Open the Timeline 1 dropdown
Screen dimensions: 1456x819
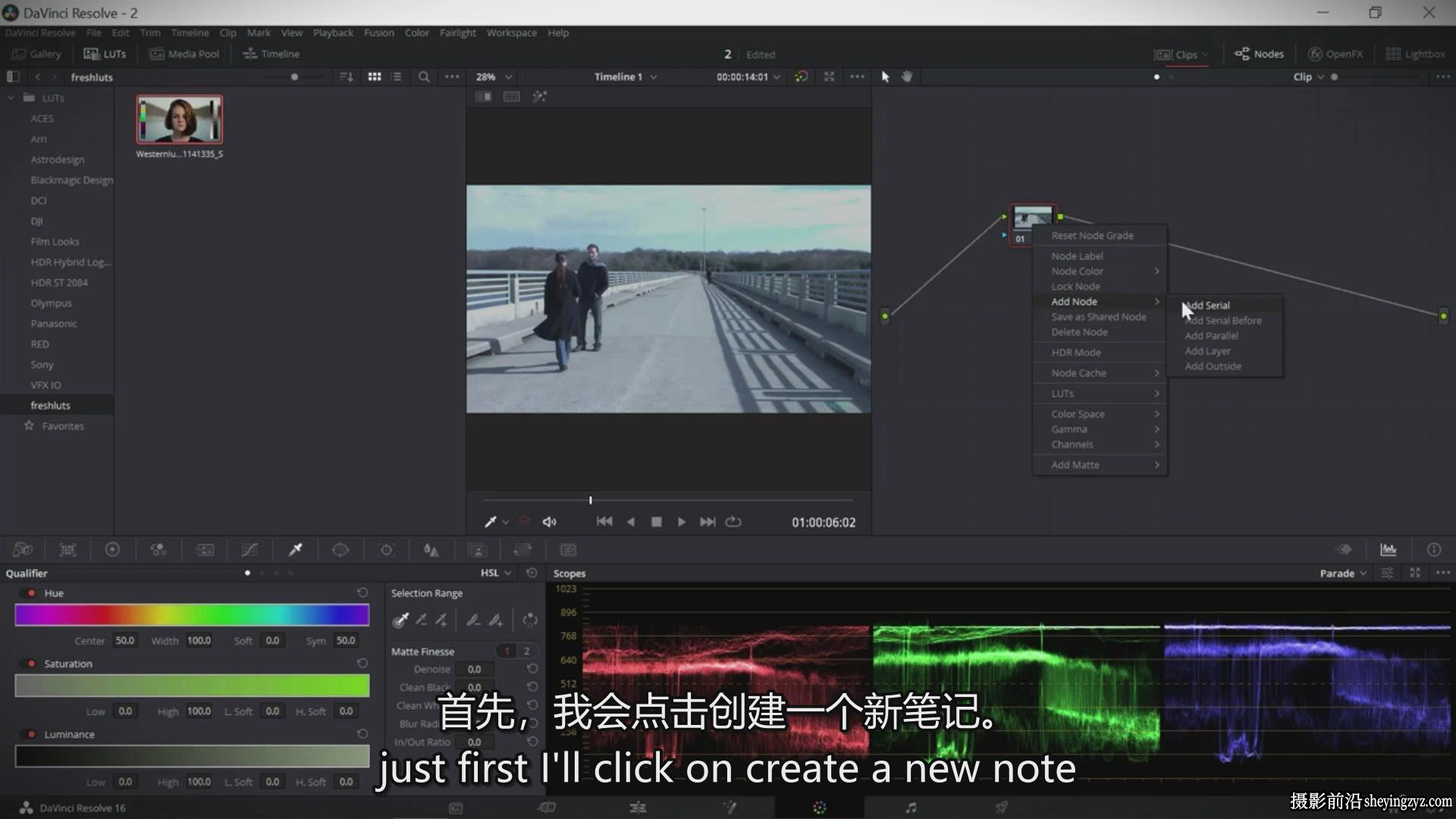coord(626,77)
